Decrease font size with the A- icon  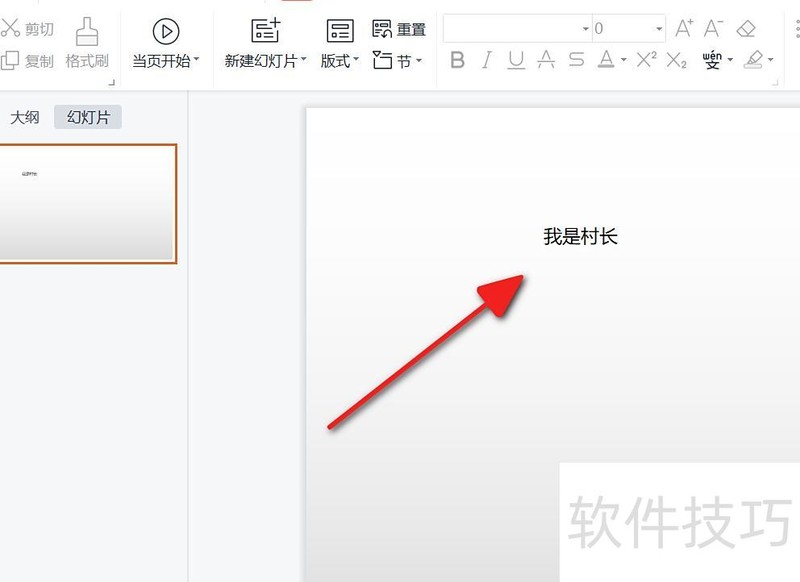[x=714, y=27]
